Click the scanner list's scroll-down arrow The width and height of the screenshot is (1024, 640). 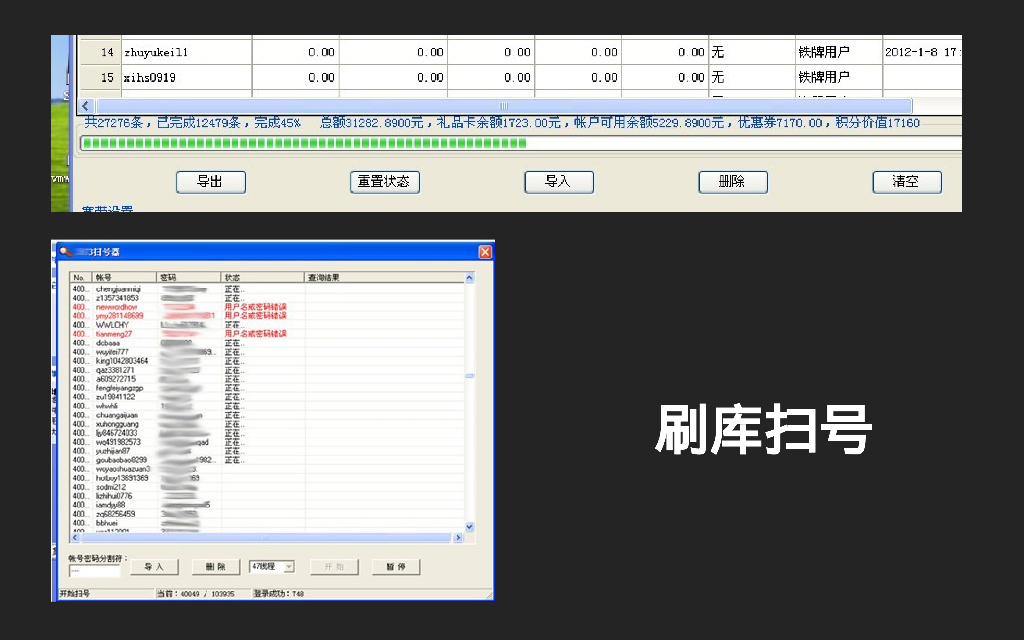coord(469,526)
